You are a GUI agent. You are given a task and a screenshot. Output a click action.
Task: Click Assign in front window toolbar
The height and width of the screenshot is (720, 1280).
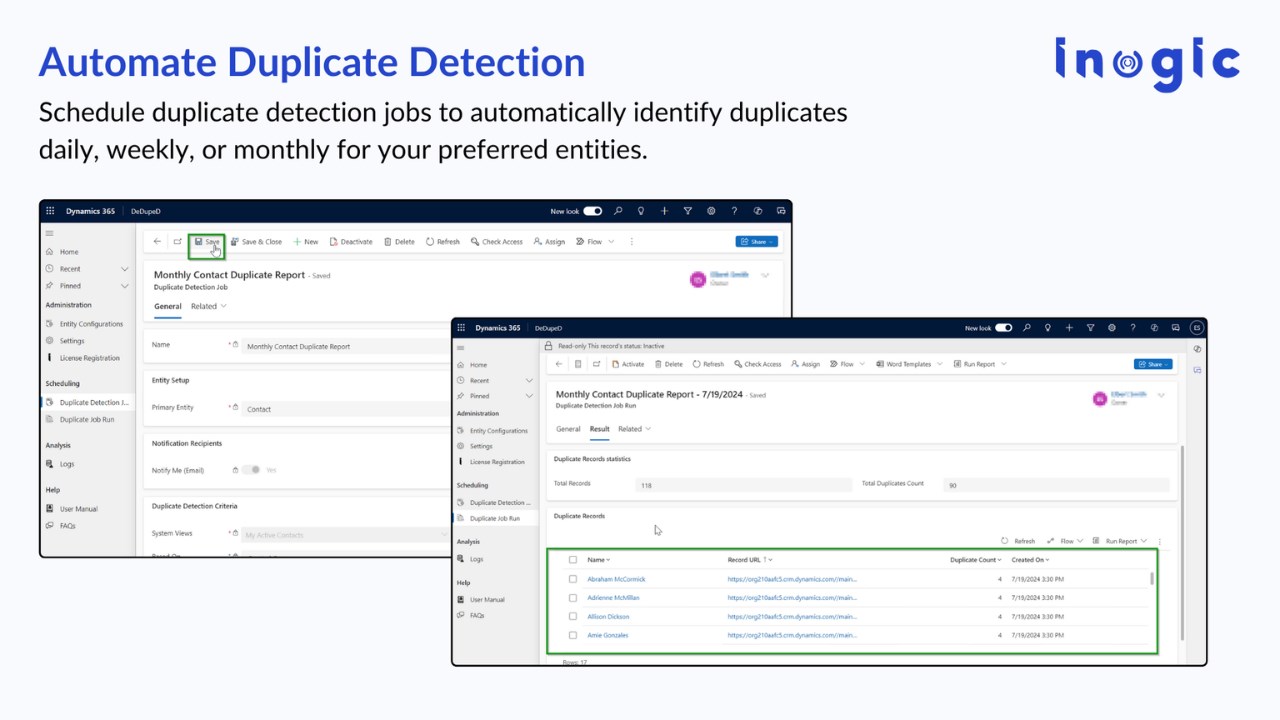[805, 364]
